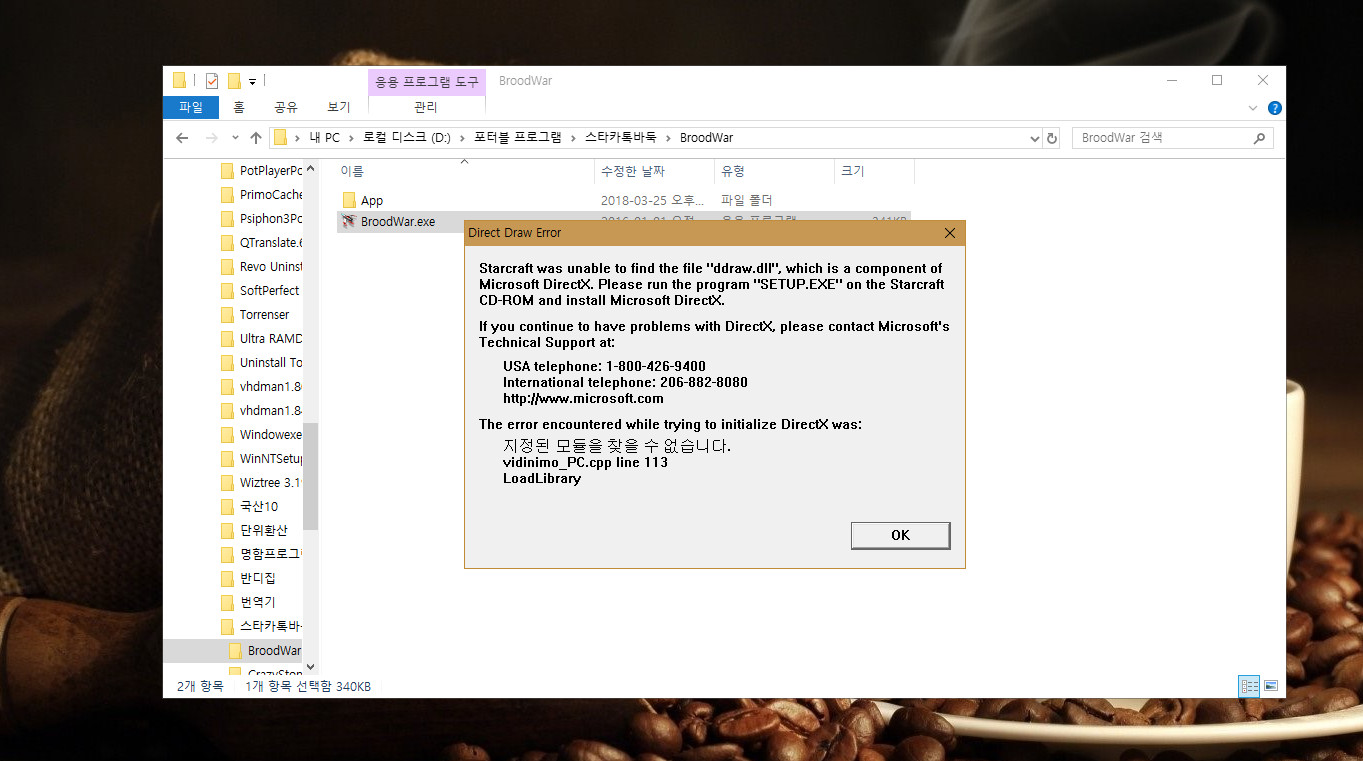Open Explorer help question mark
Screen dimensions: 1363x761
pos(1274,108)
